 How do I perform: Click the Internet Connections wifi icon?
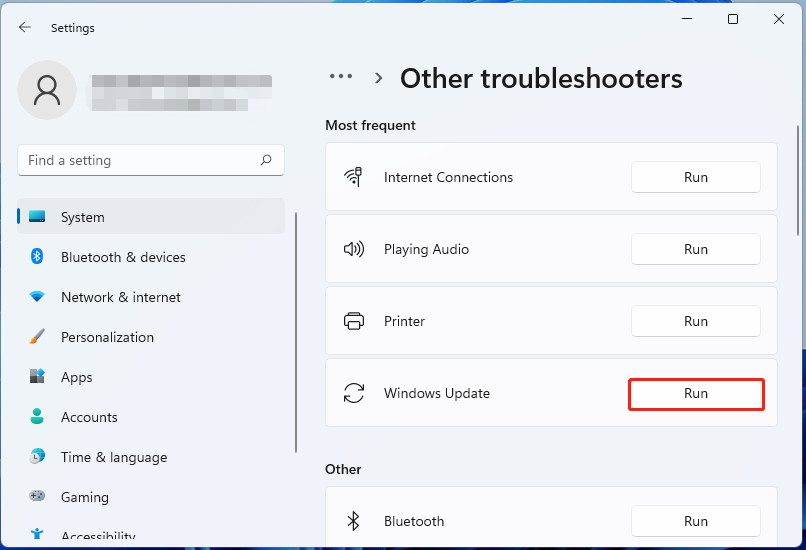(354, 177)
